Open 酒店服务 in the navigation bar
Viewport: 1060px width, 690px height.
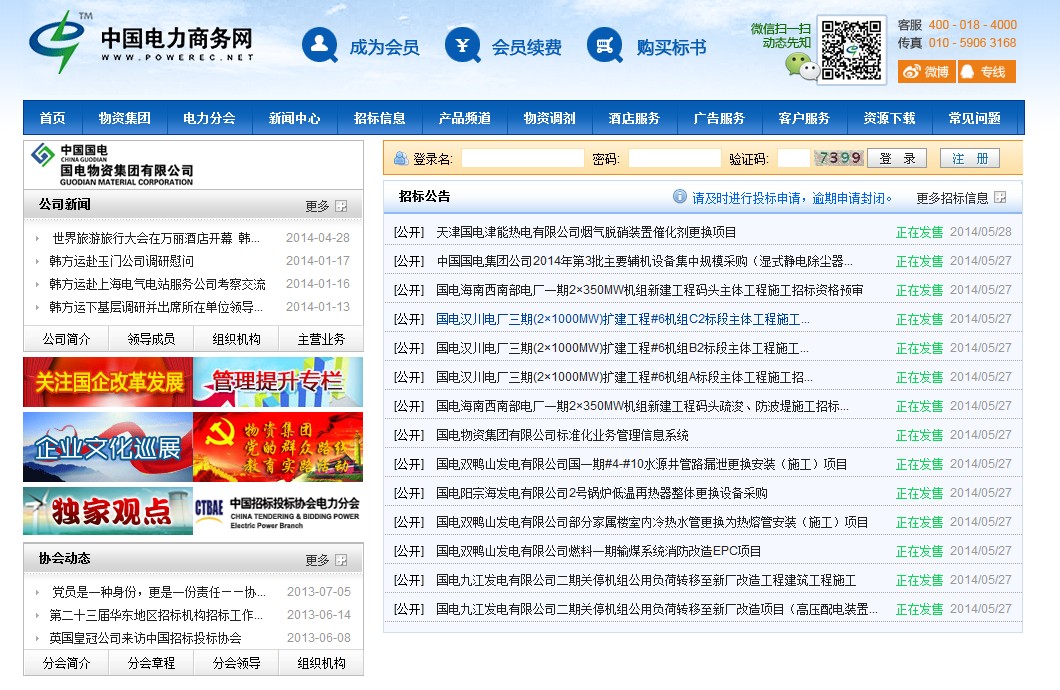[x=634, y=118]
